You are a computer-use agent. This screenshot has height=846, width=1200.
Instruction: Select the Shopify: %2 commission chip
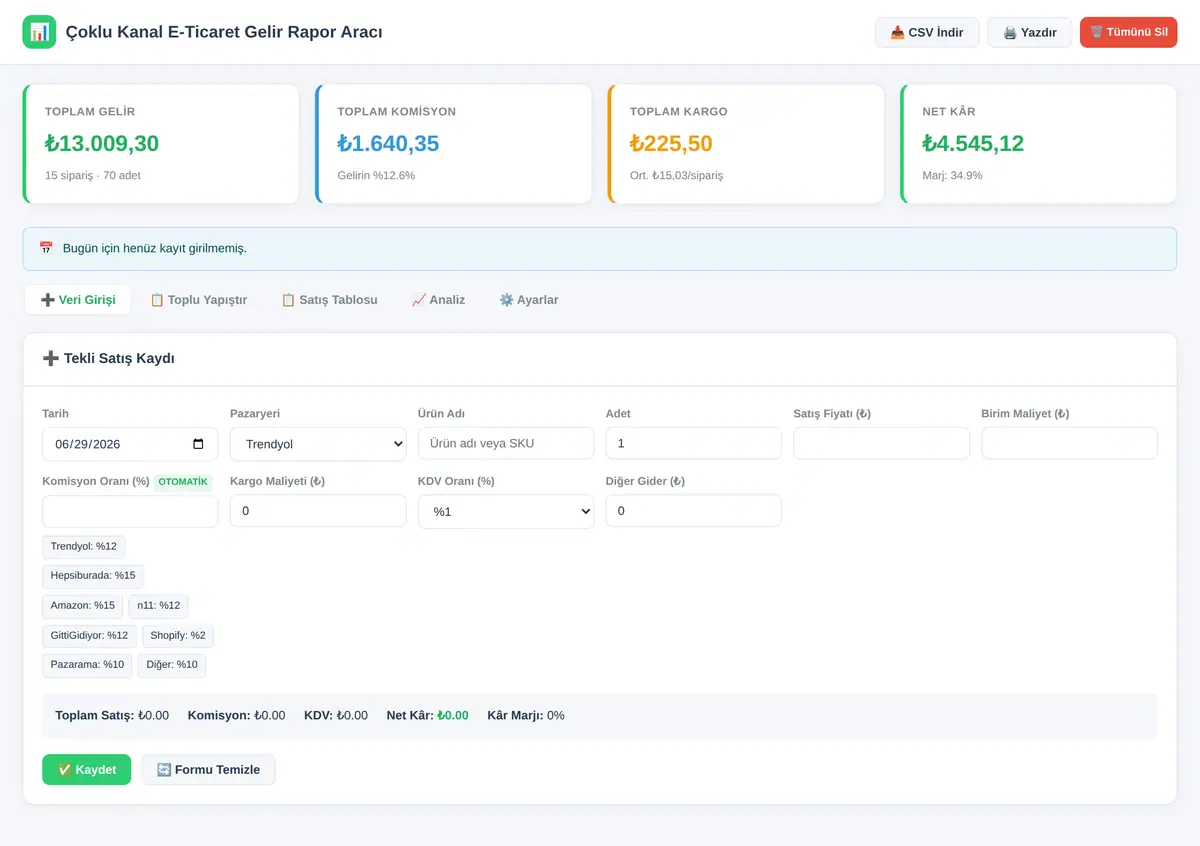tap(178, 636)
